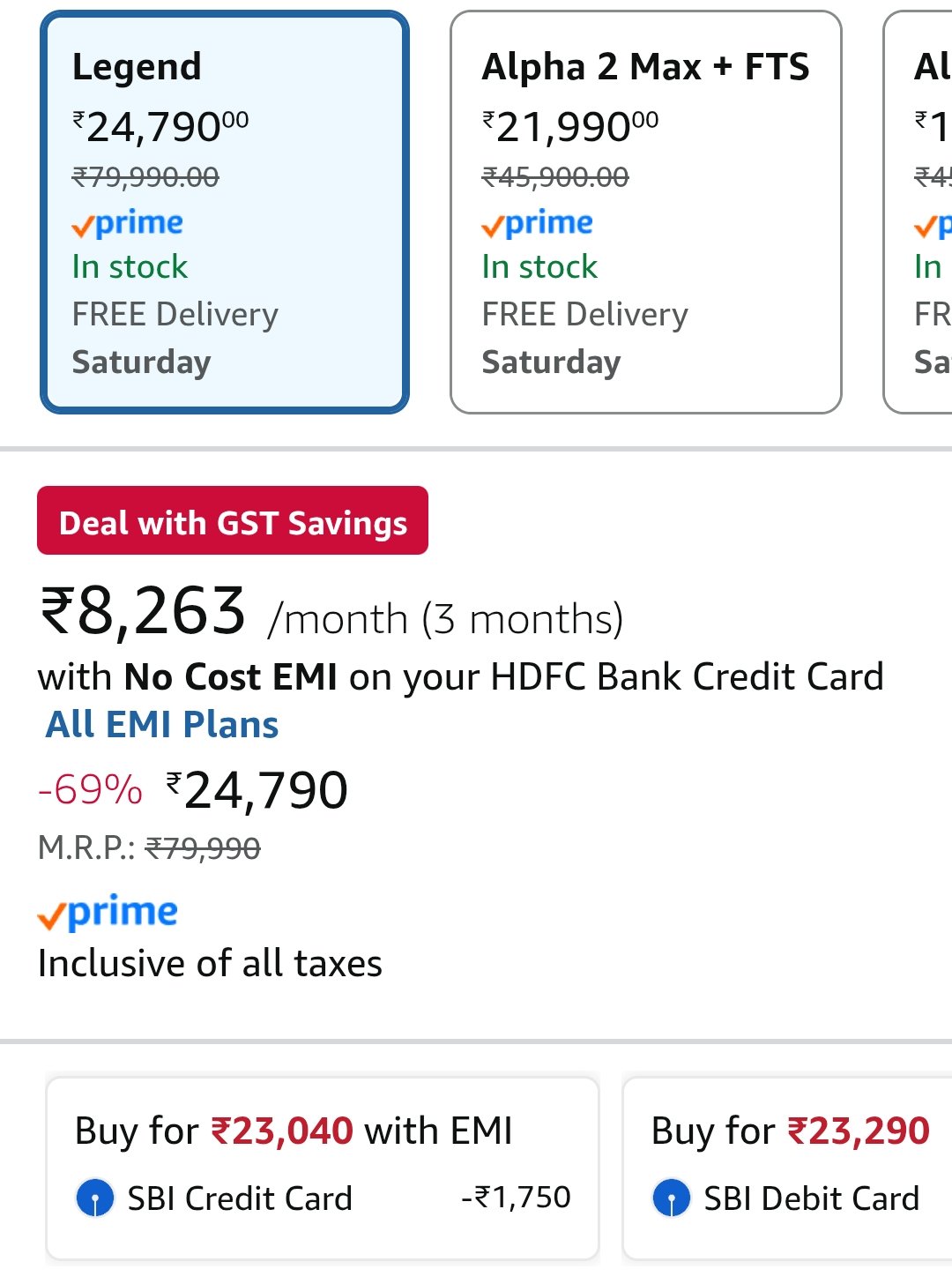Tap the -₹1,750 savings amount

click(x=516, y=1198)
